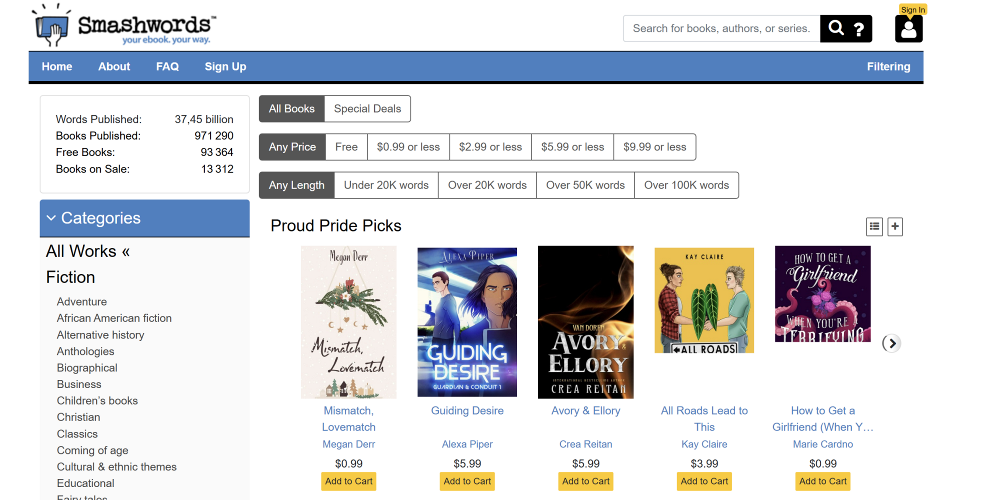Filter Over 100K words
Screen dimensions: 1000x500
[x=686, y=185]
